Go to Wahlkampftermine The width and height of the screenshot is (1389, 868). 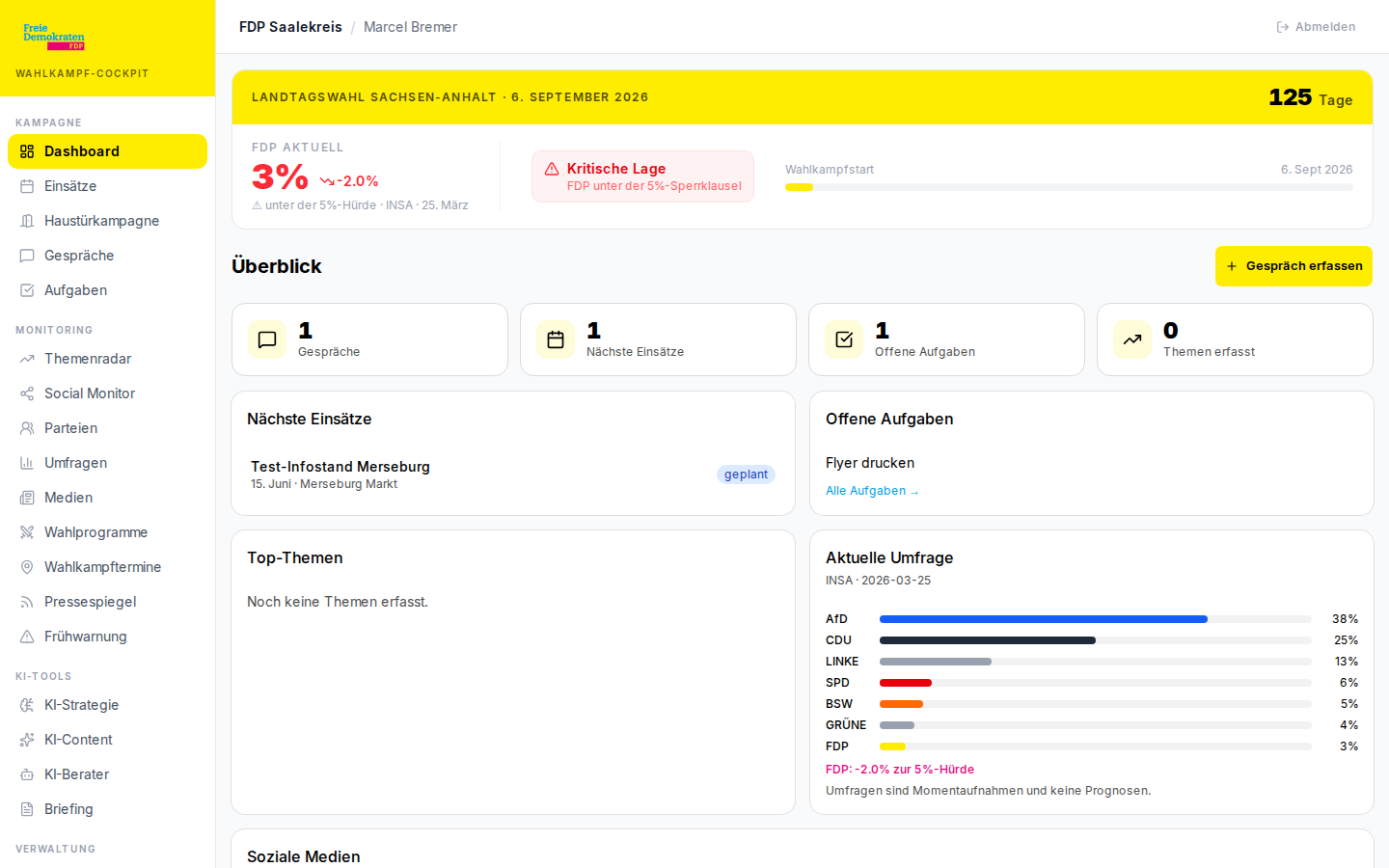(107, 567)
